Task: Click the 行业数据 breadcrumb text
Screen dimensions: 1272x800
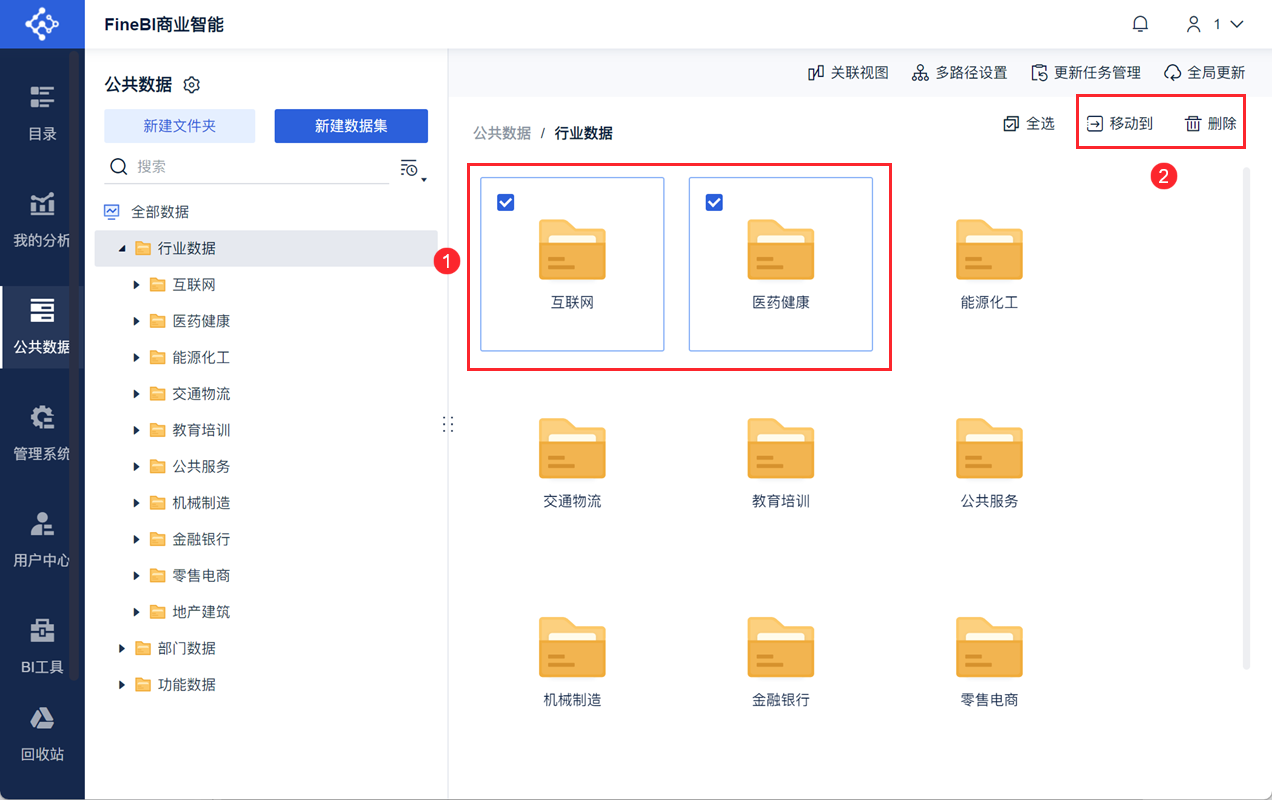Action: pos(584,133)
